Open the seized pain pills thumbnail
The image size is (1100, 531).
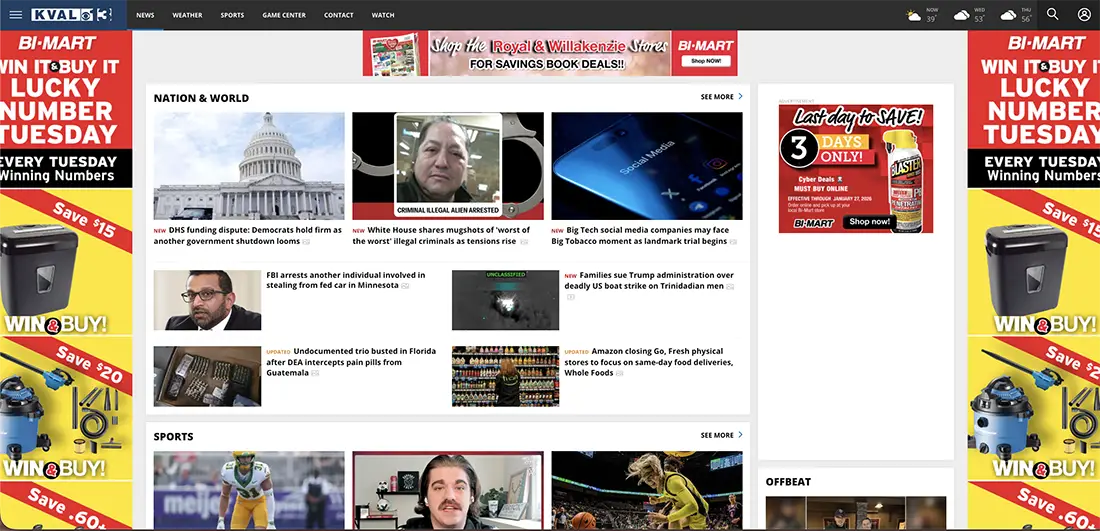[x=207, y=376]
